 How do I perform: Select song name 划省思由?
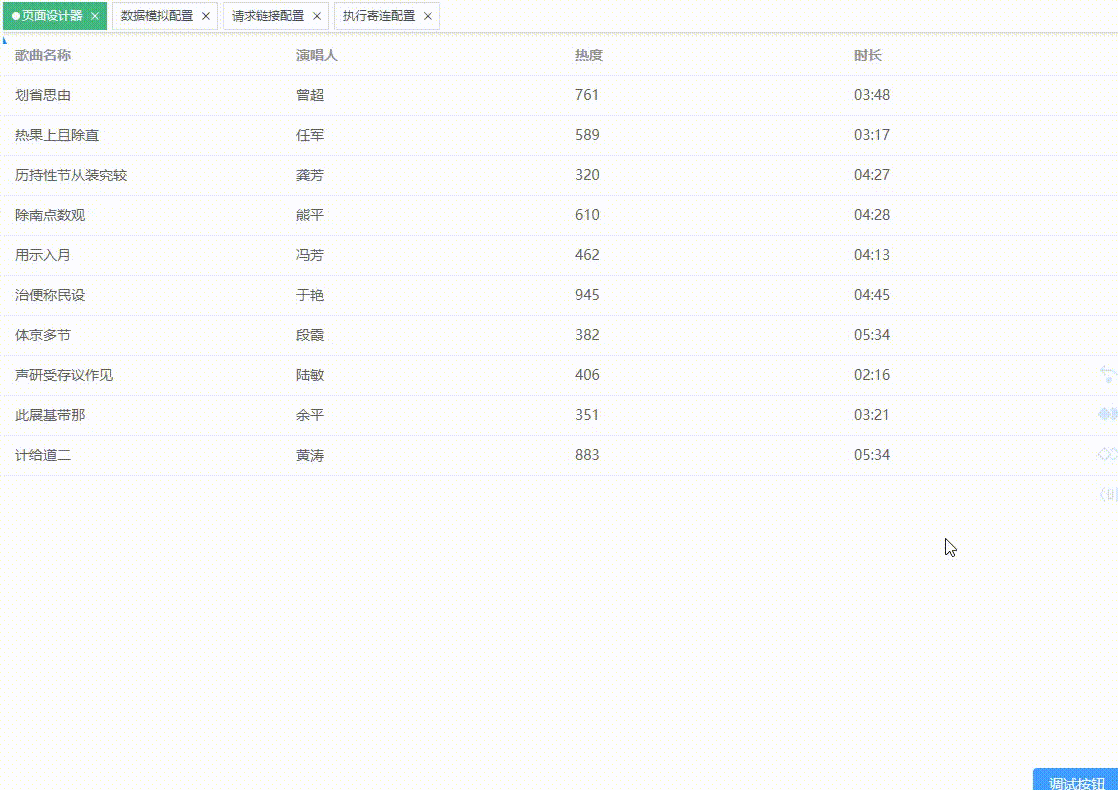click(x=43, y=96)
